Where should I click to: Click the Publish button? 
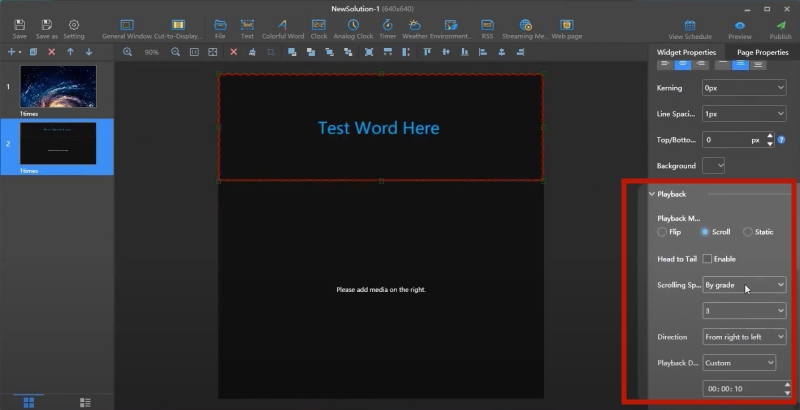point(781,28)
